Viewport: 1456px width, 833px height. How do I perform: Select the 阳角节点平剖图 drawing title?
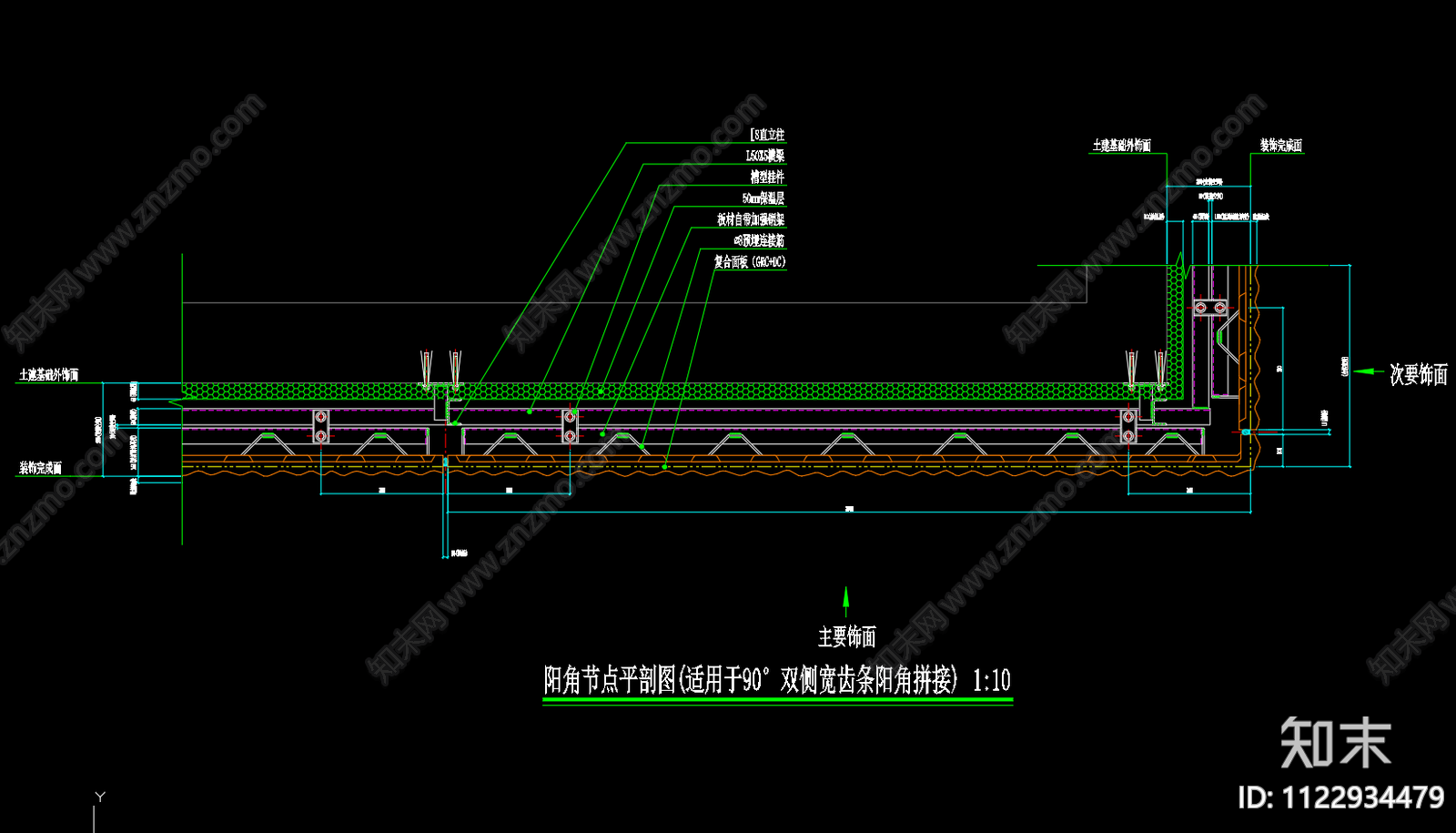tap(777, 679)
